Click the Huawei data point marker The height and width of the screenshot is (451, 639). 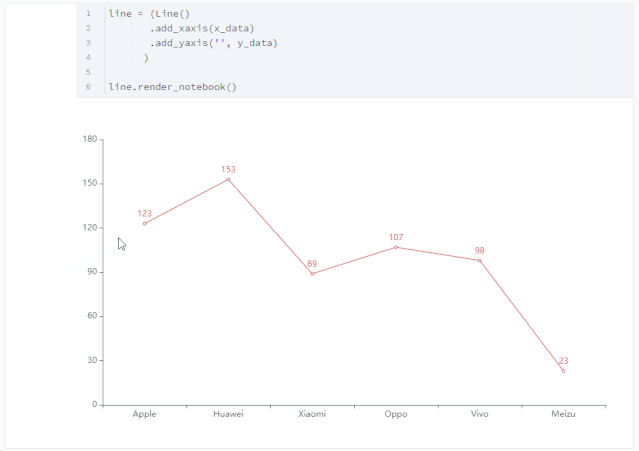[x=228, y=179]
